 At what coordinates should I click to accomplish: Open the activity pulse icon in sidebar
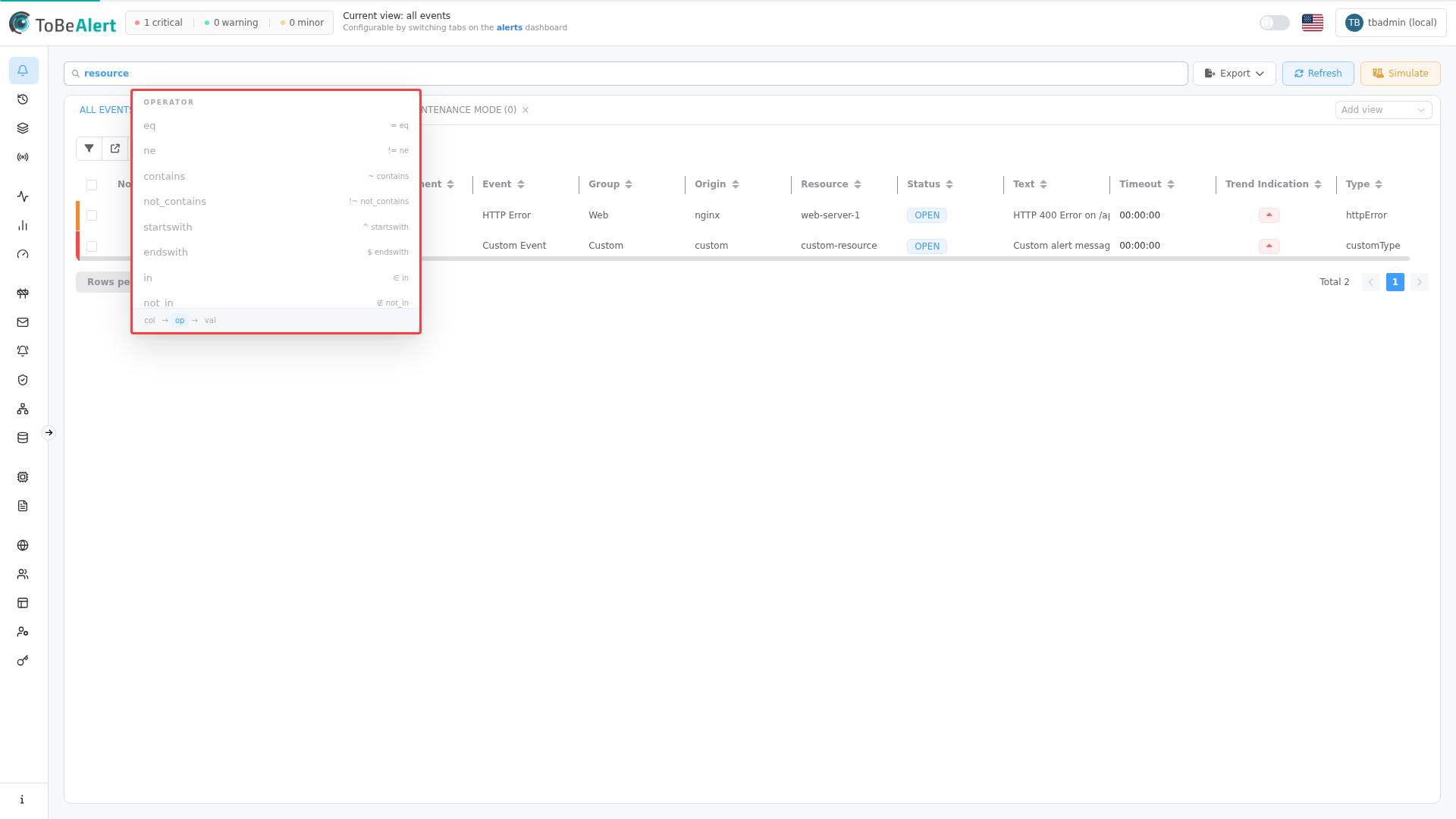coord(23,196)
